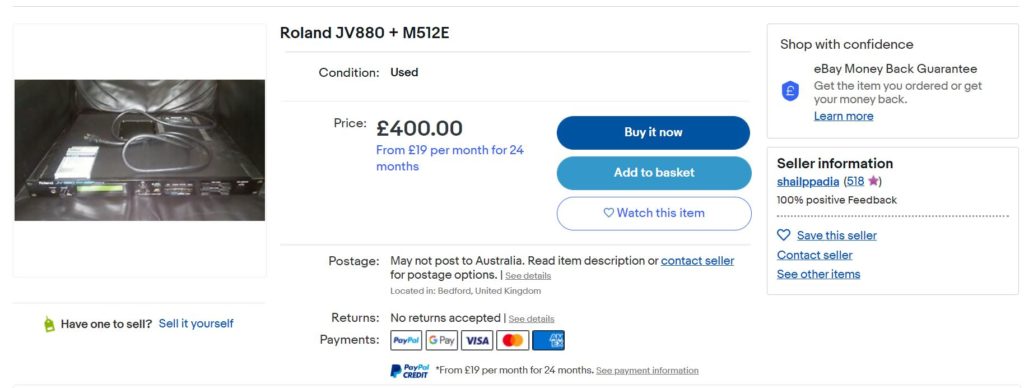Open the 518 feedback score link
This screenshot has height=388, width=1024.
855,182
